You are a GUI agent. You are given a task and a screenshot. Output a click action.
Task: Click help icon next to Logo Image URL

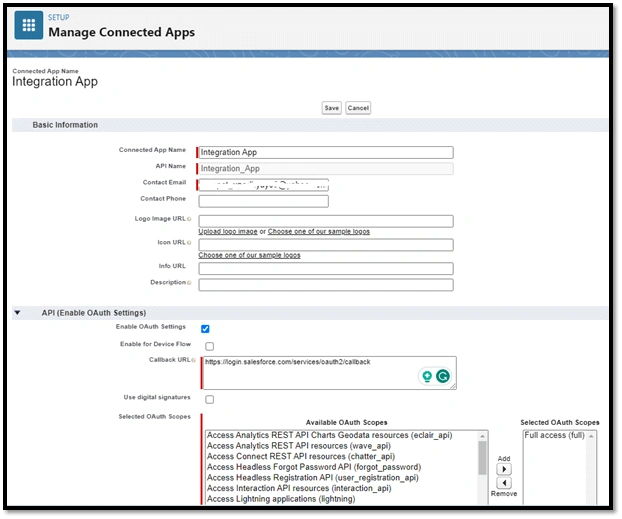click(189, 219)
